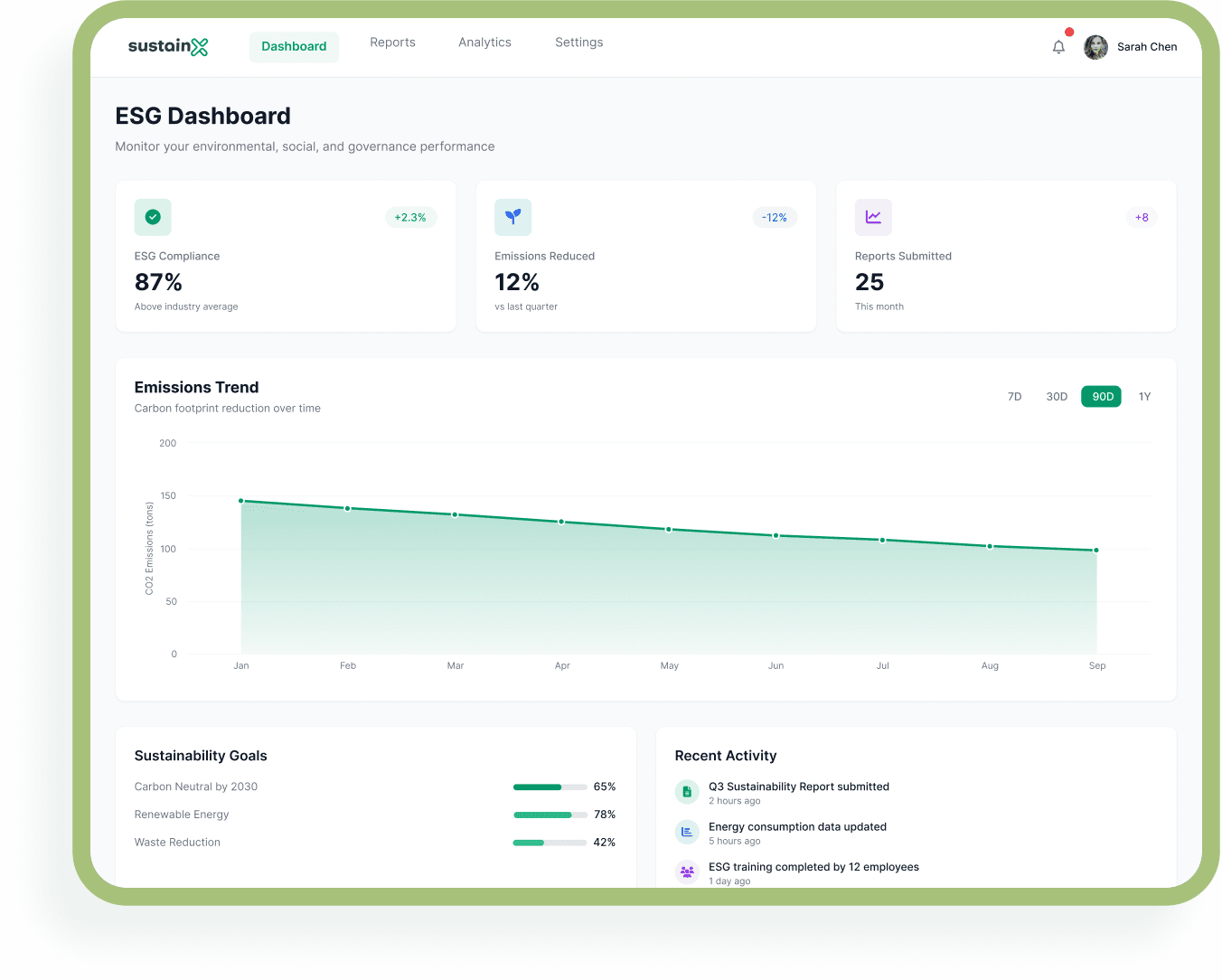Open the notifications bell
This screenshot has width=1222, height=980.
coord(1058,47)
